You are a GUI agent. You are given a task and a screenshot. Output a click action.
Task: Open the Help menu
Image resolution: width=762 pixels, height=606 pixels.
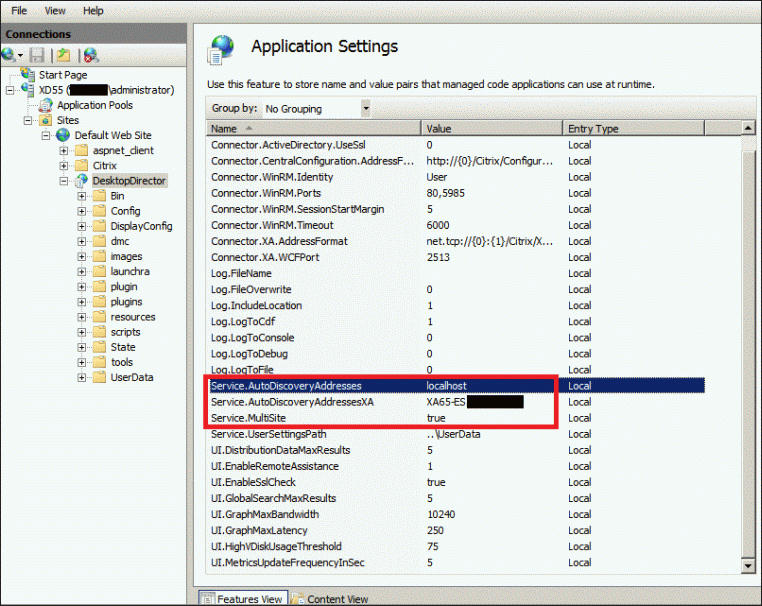click(93, 11)
